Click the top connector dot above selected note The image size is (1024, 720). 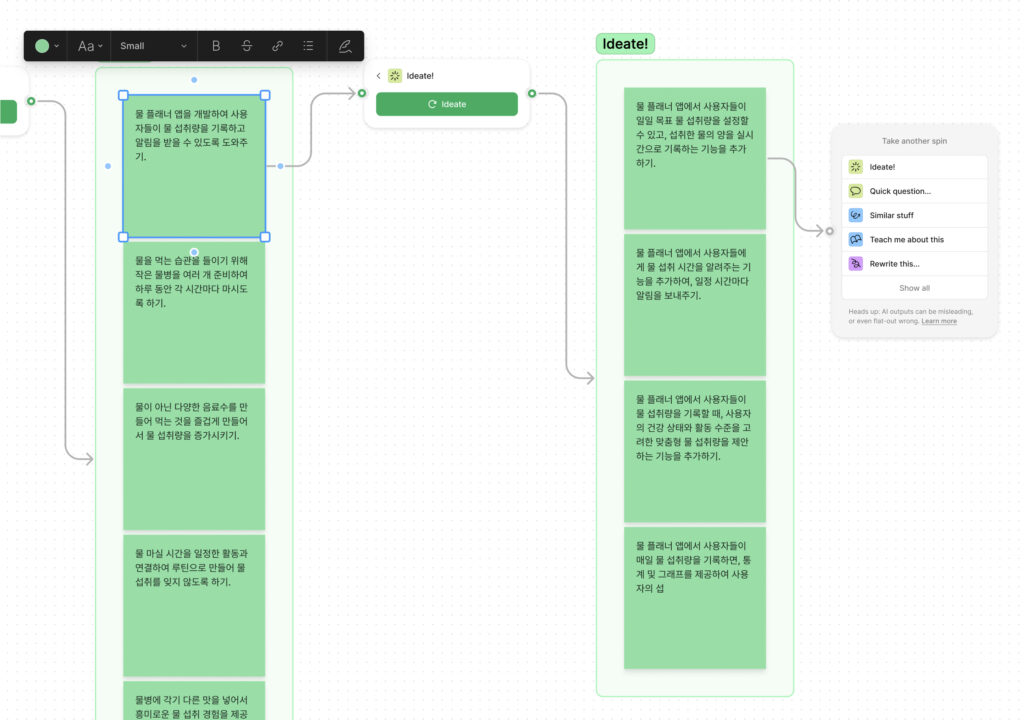click(194, 80)
